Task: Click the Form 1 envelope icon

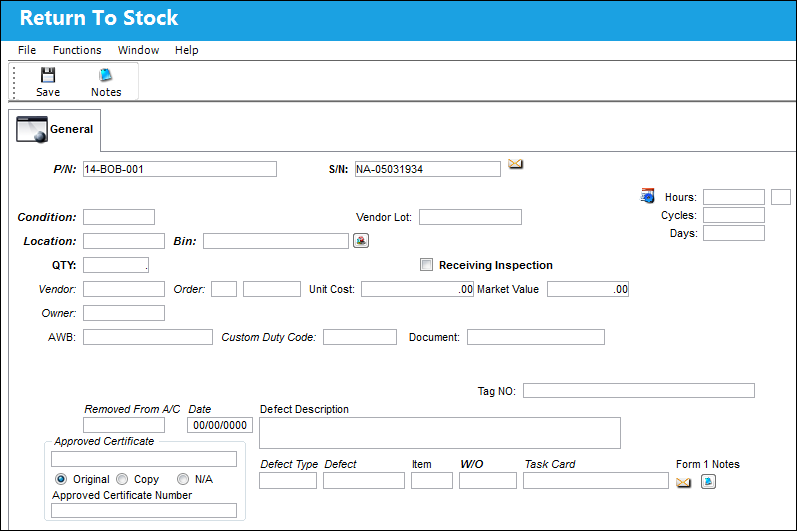Action: (x=684, y=482)
